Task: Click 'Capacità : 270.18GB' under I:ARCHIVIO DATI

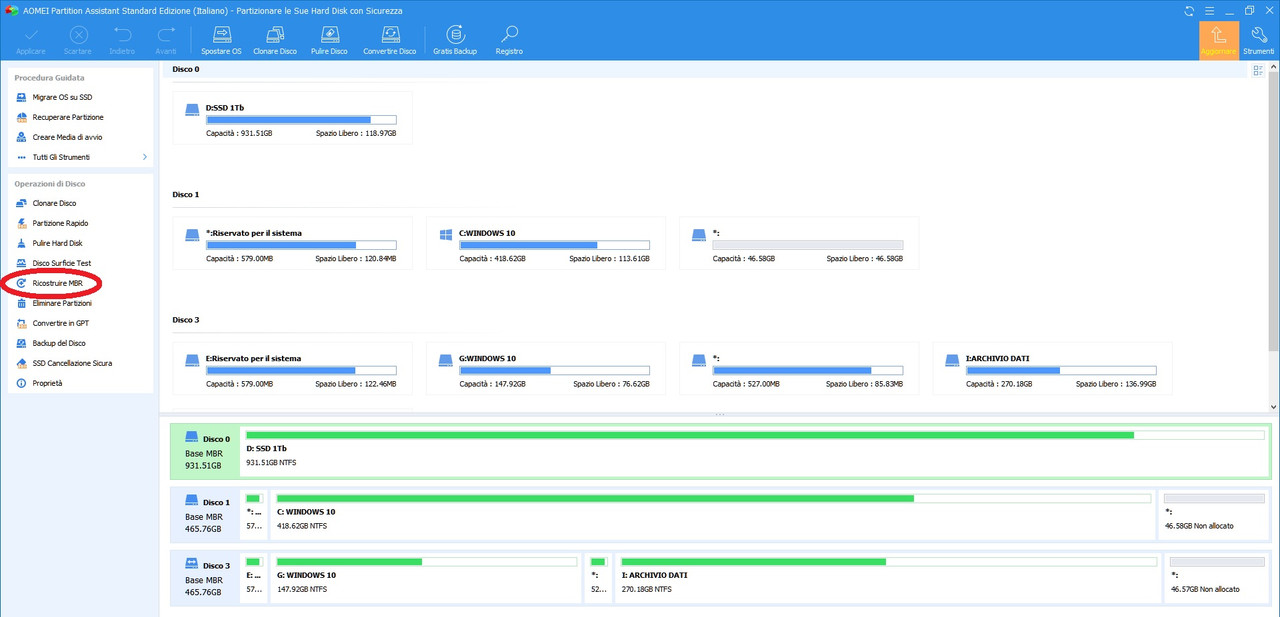Action: coord(1000,384)
